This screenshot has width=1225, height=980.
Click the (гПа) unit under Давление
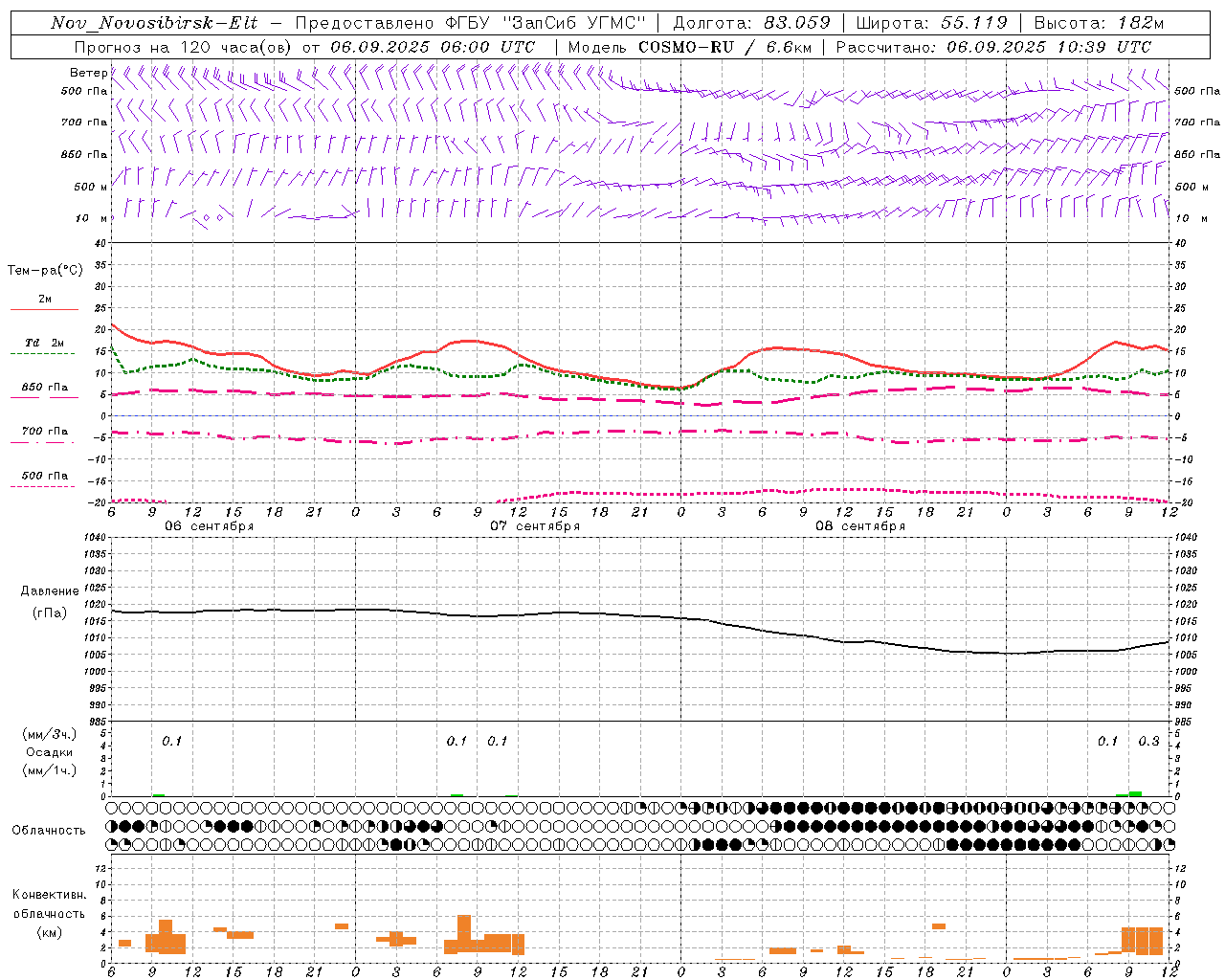click(x=50, y=612)
